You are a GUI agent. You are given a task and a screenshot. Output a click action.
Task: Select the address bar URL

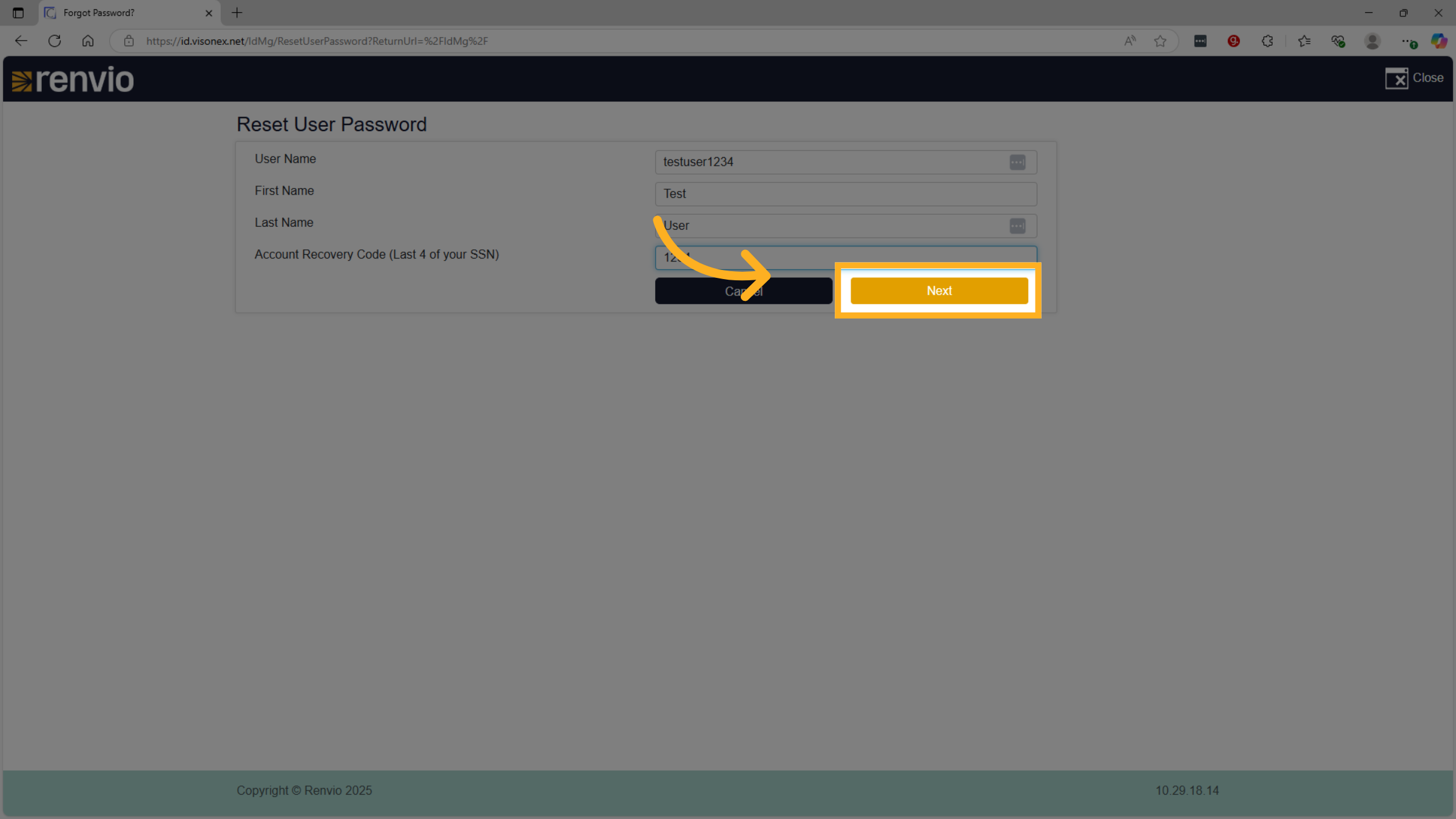317,41
